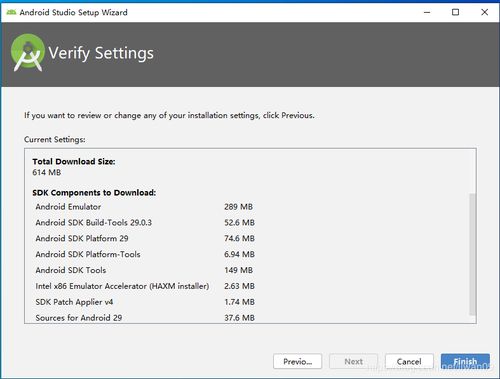Maximize the Setup Wizard window

point(455,12)
